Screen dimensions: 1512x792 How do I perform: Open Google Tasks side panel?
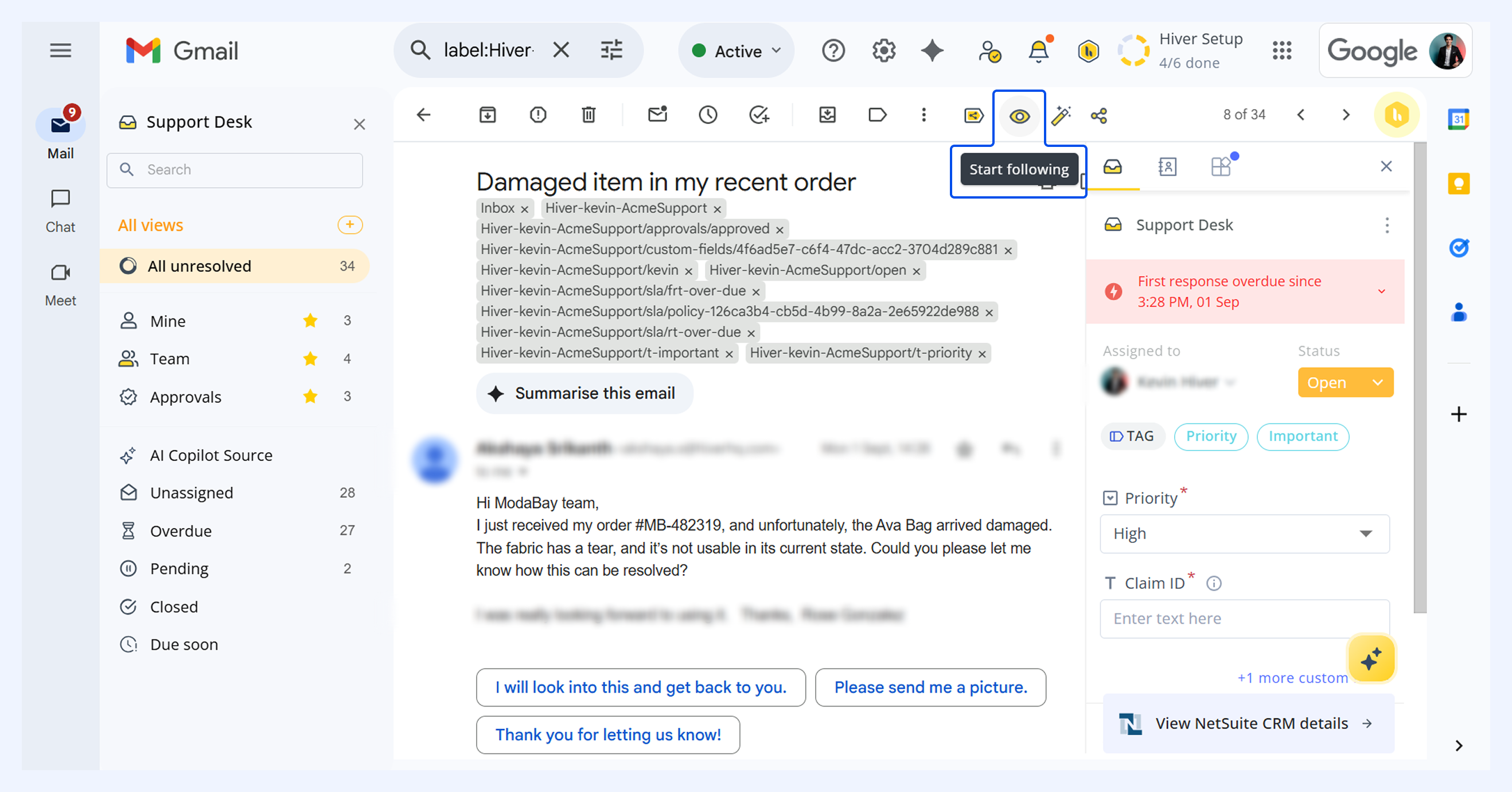click(x=1459, y=248)
